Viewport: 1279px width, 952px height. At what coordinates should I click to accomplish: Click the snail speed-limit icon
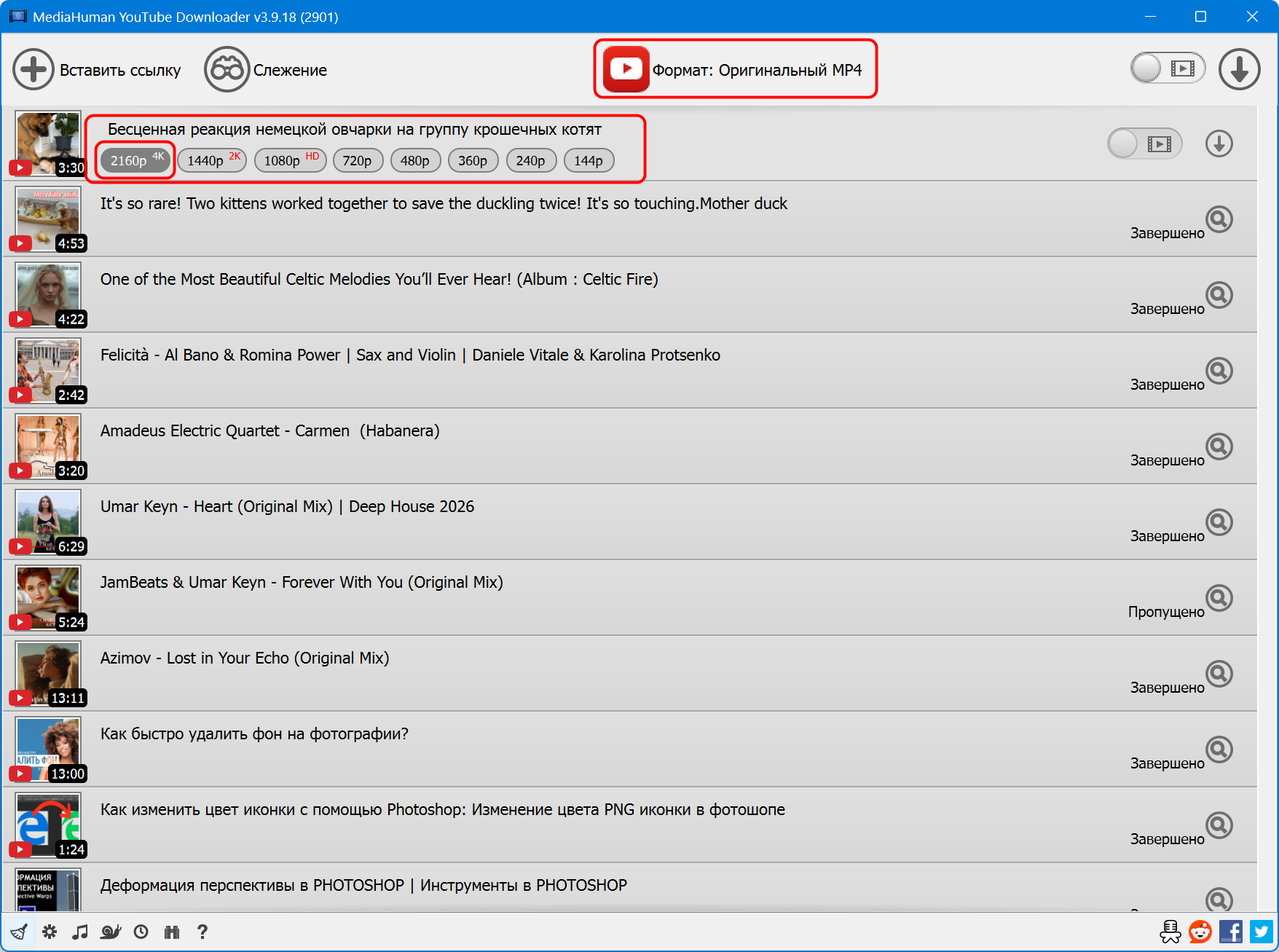(111, 932)
